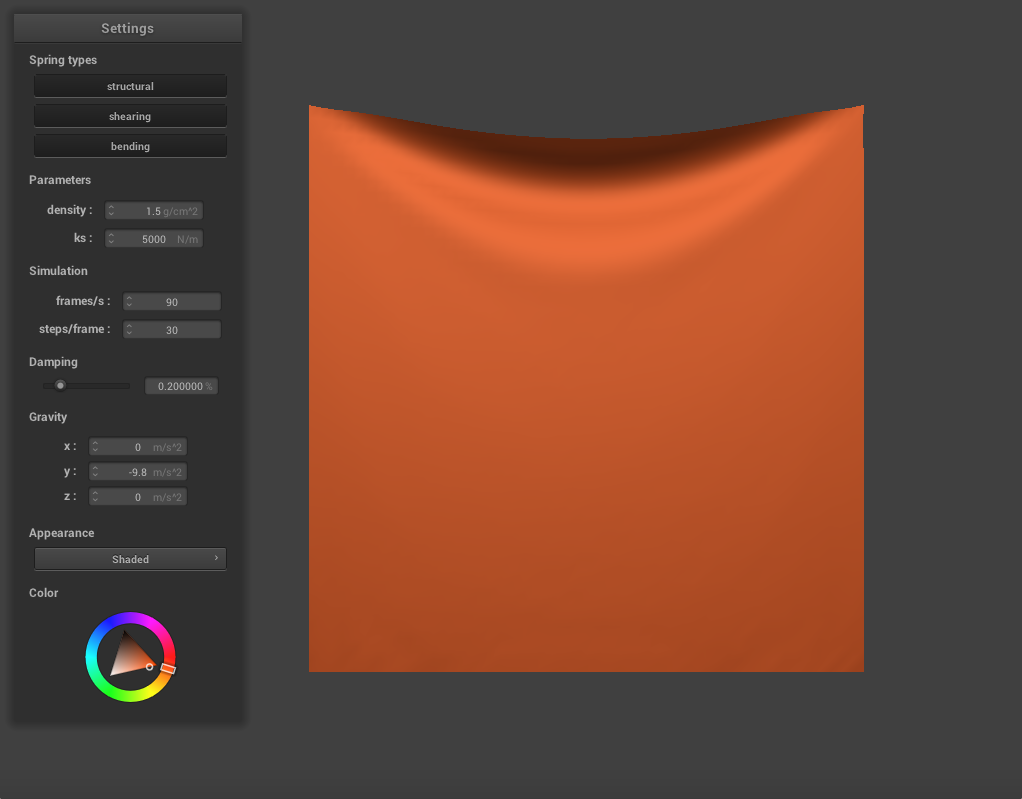The width and height of the screenshot is (1022, 799).
Task: Click the Settings panel title bar
Action: coord(128,28)
